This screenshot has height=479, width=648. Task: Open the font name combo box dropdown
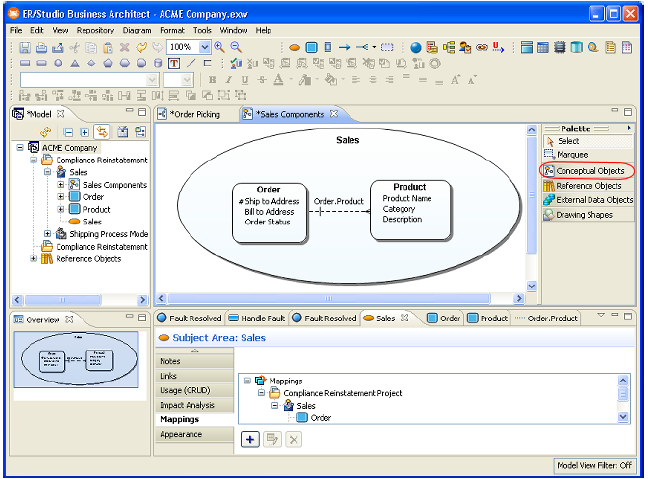click(x=152, y=80)
